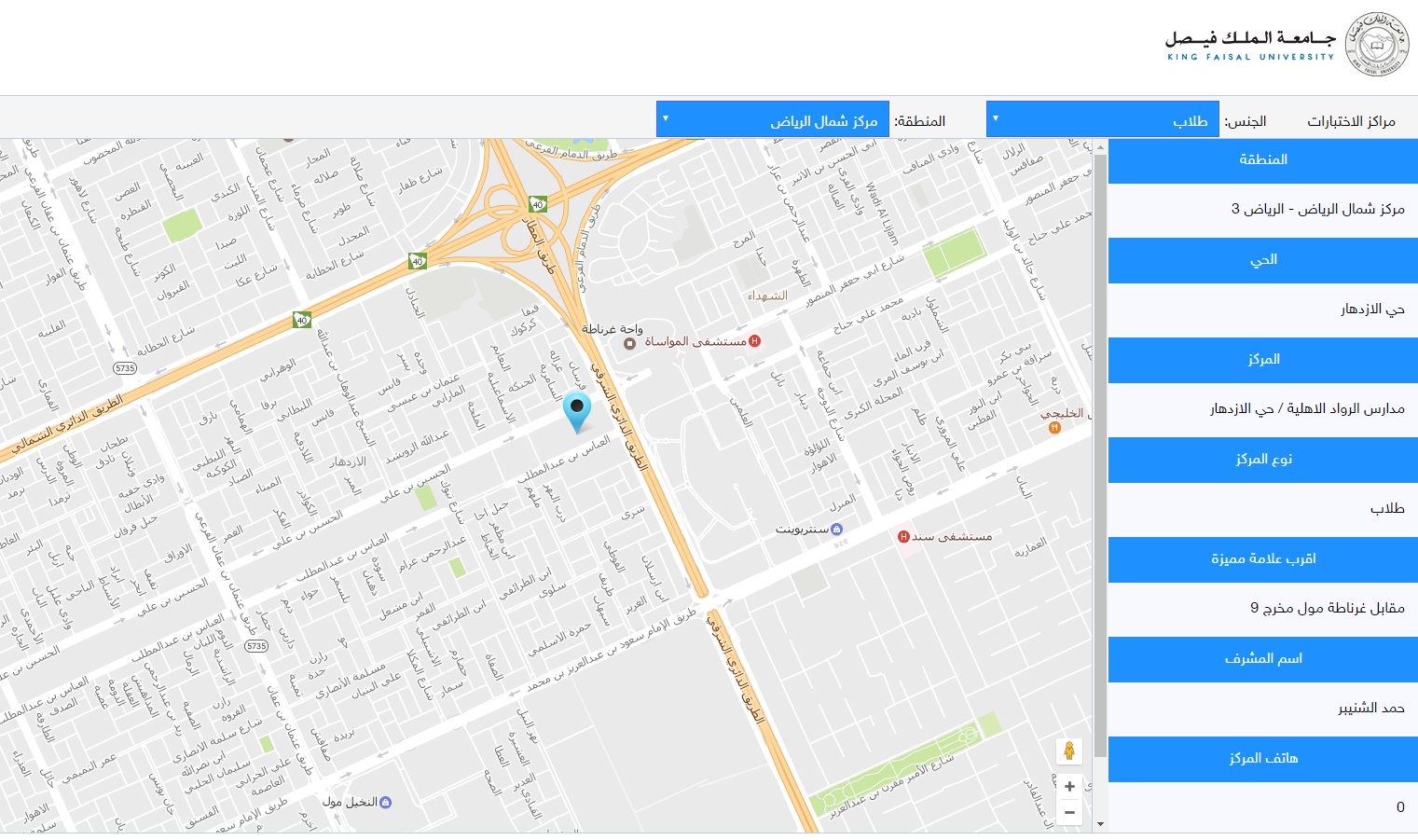Image resolution: width=1418 pixels, height=840 pixels.
Task: Click the blue location pin on the map
Action: (x=577, y=413)
